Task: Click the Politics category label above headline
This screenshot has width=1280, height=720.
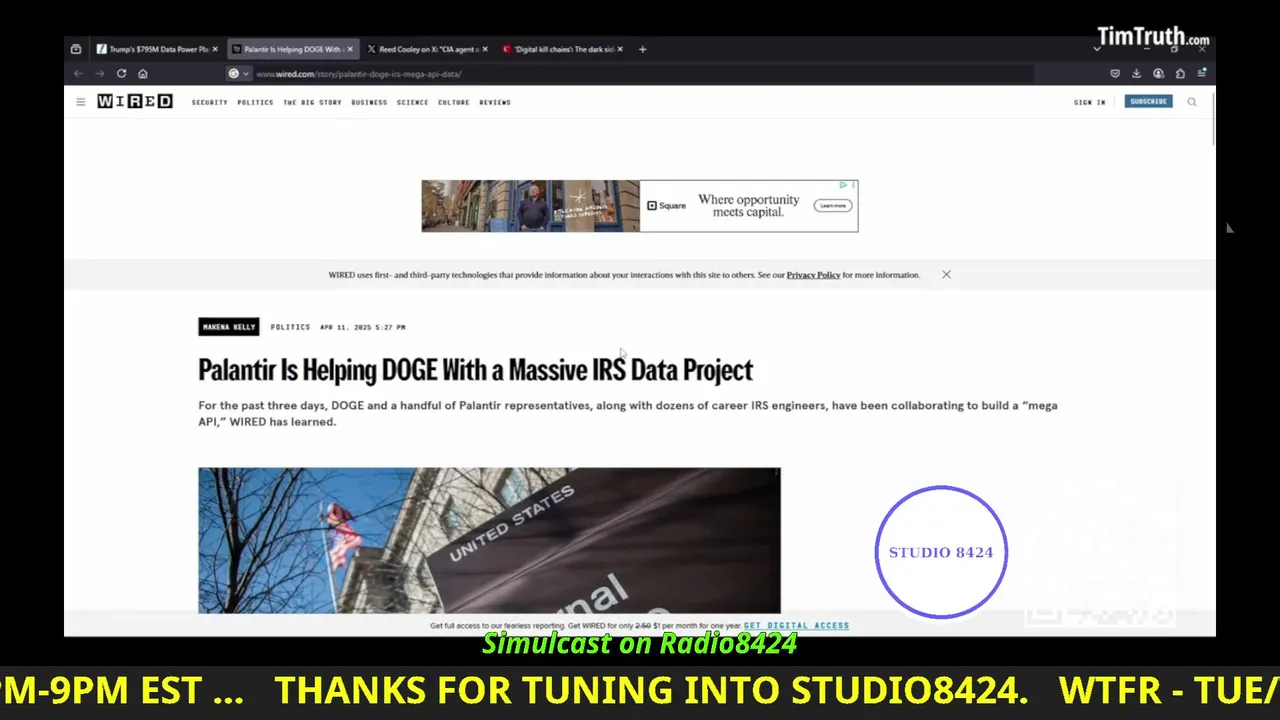Action: click(x=290, y=327)
